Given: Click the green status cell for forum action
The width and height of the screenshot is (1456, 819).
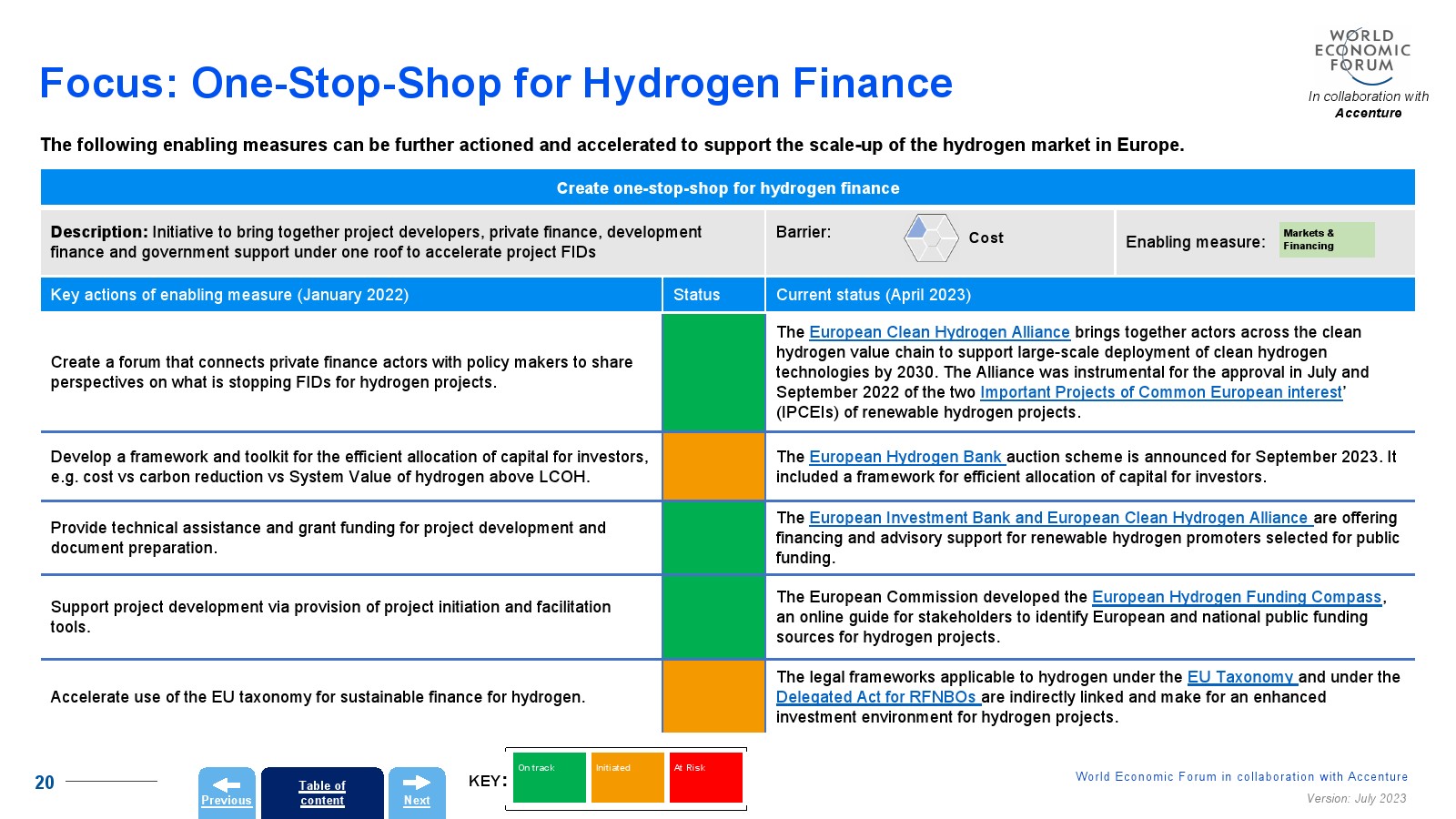Looking at the screenshot, I should [x=713, y=372].
